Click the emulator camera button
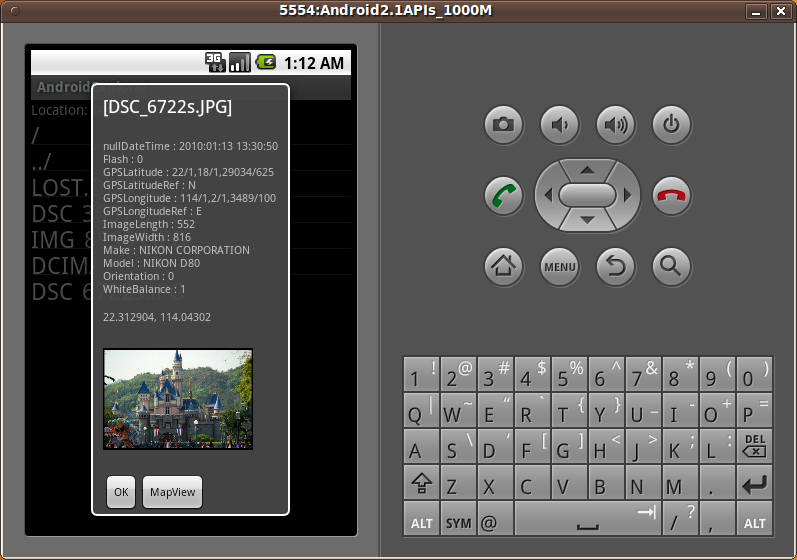The width and height of the screenshot is (797, 560). tap(503, 125)
